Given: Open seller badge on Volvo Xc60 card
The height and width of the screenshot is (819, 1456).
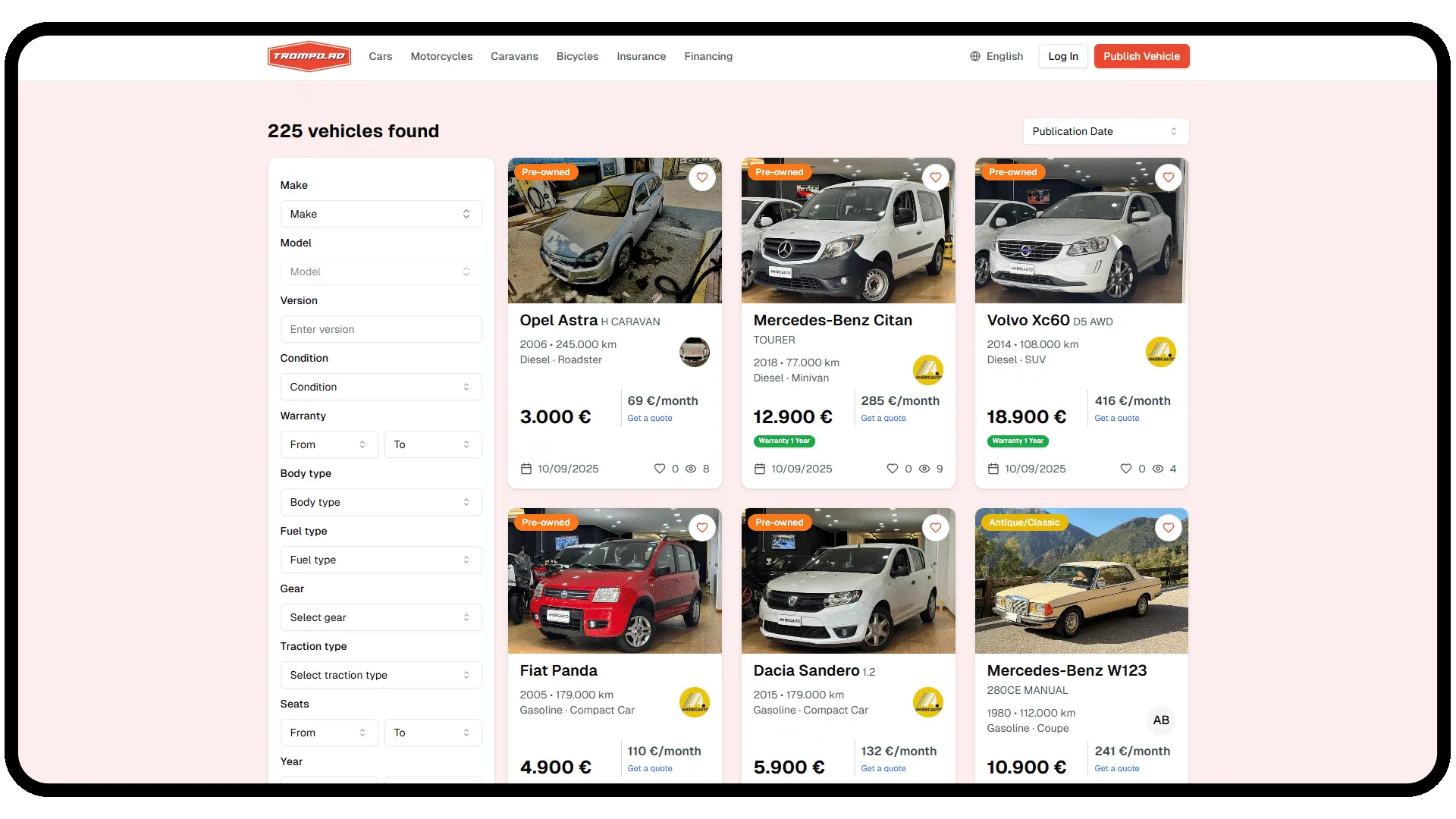Looking at the screenshot, I should [x=1161, y=352].
